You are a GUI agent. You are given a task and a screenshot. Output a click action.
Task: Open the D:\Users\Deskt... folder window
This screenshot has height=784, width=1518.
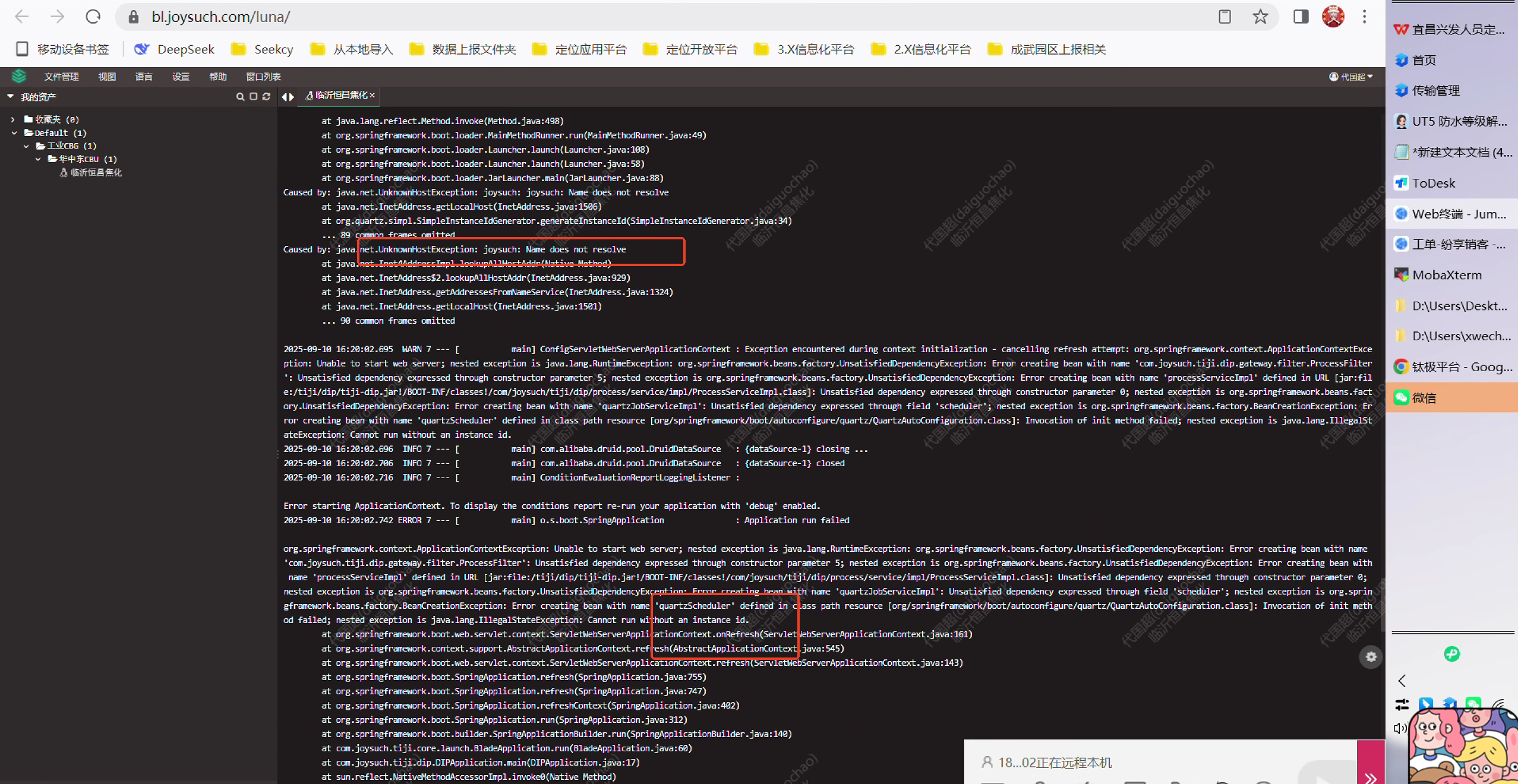(x=1452, y=306)
